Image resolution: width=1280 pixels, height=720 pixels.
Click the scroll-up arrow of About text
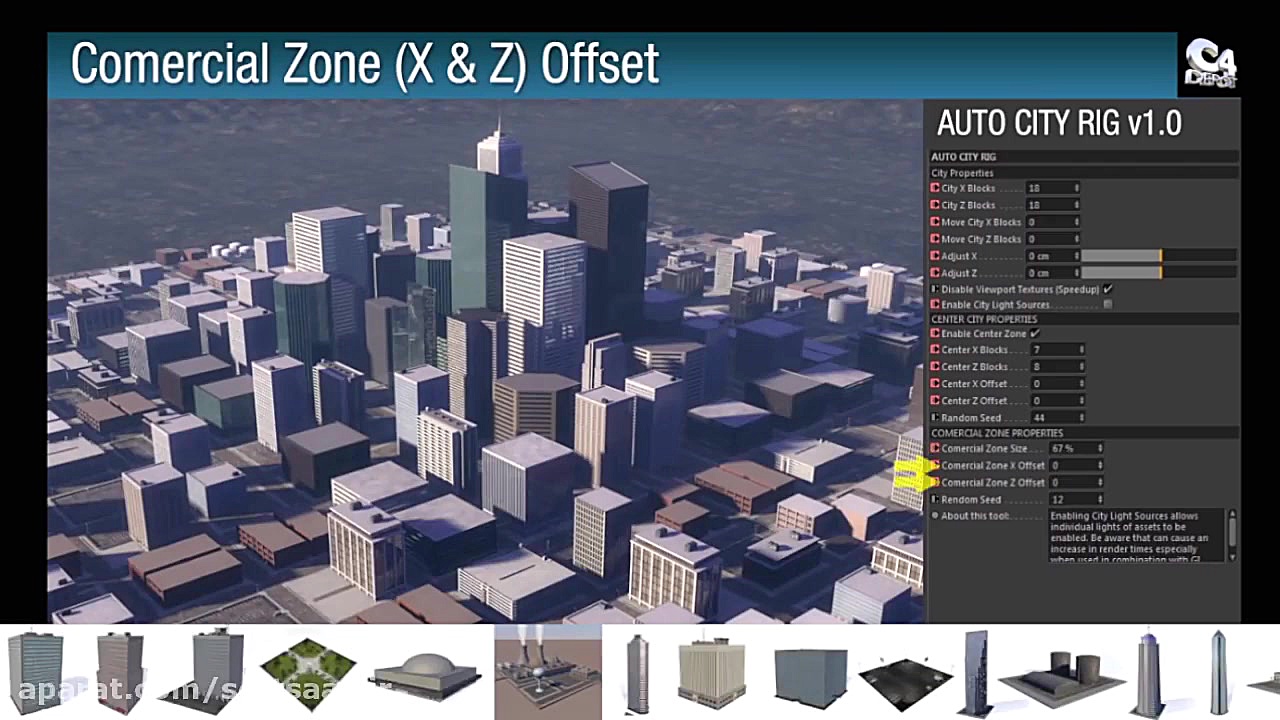(1232, 515)
